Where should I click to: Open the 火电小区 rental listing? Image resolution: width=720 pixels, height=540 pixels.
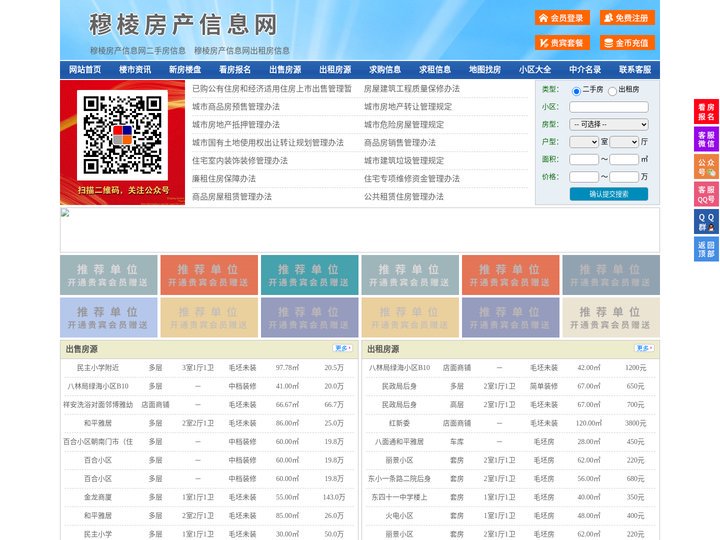point(399,516)
